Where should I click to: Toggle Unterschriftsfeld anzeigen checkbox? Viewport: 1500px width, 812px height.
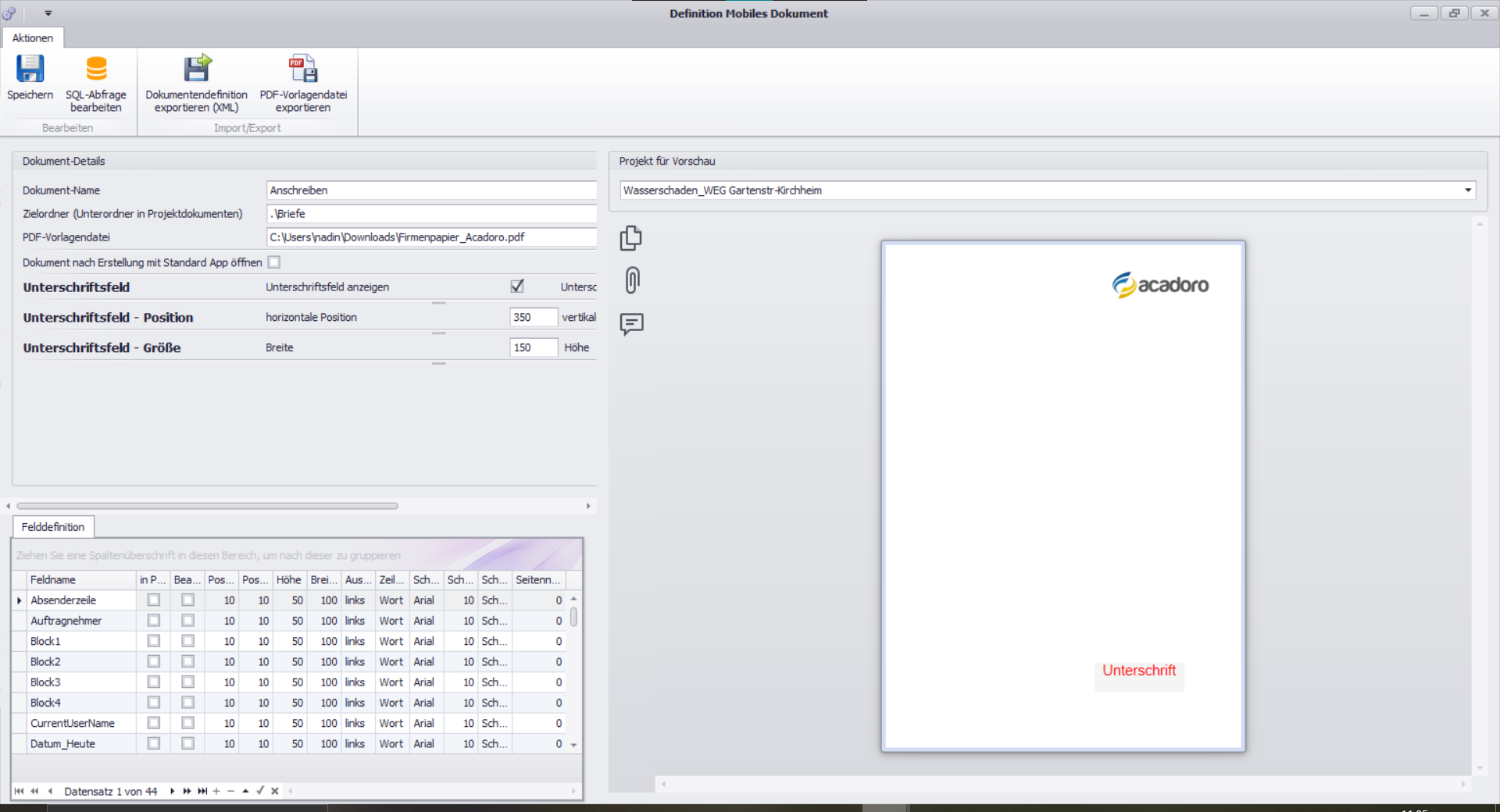[517, 287]
